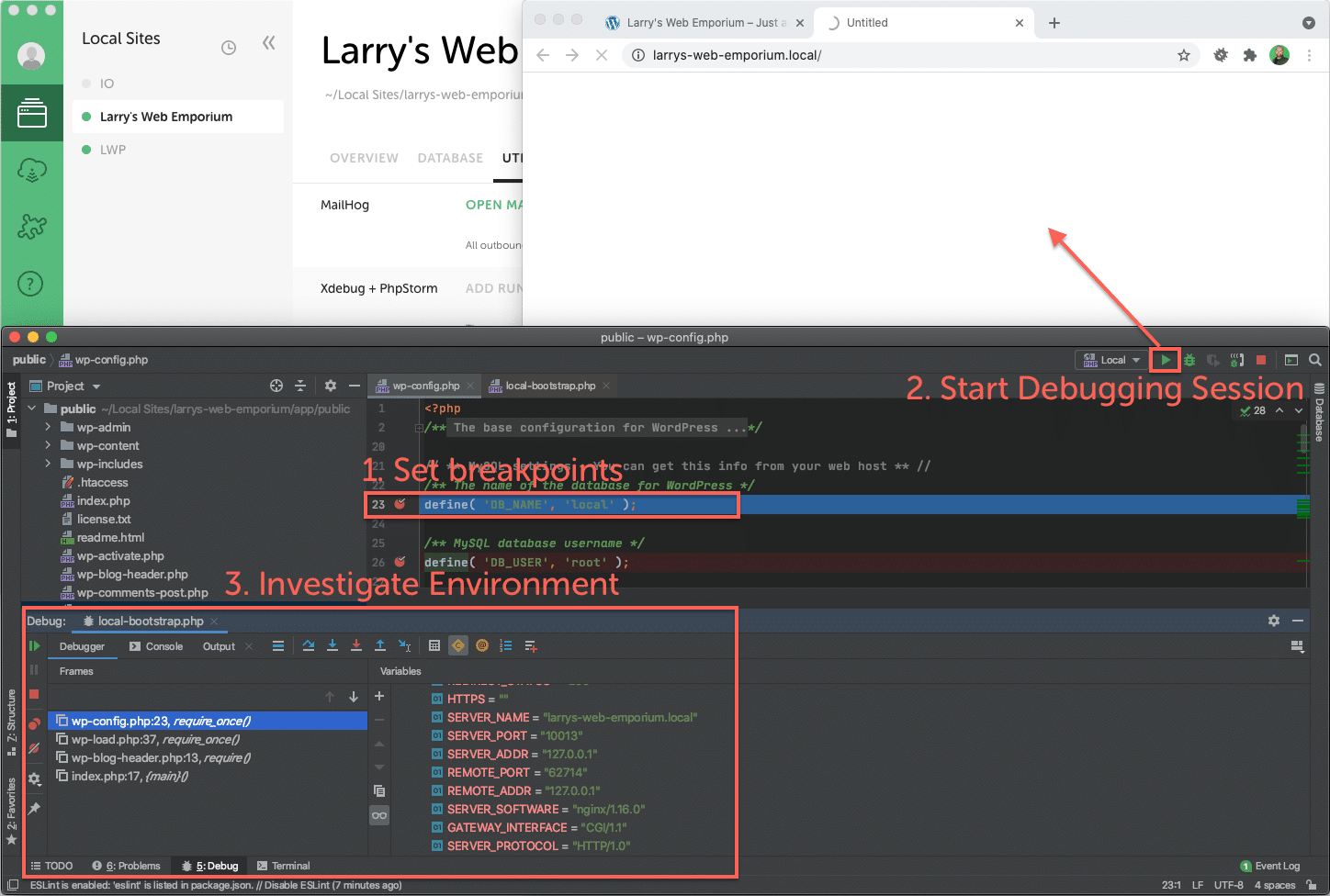Bookmark page with Chrome star icon
The width and height of the screenshot is (1330, 896).
(x=1184, y=55)
